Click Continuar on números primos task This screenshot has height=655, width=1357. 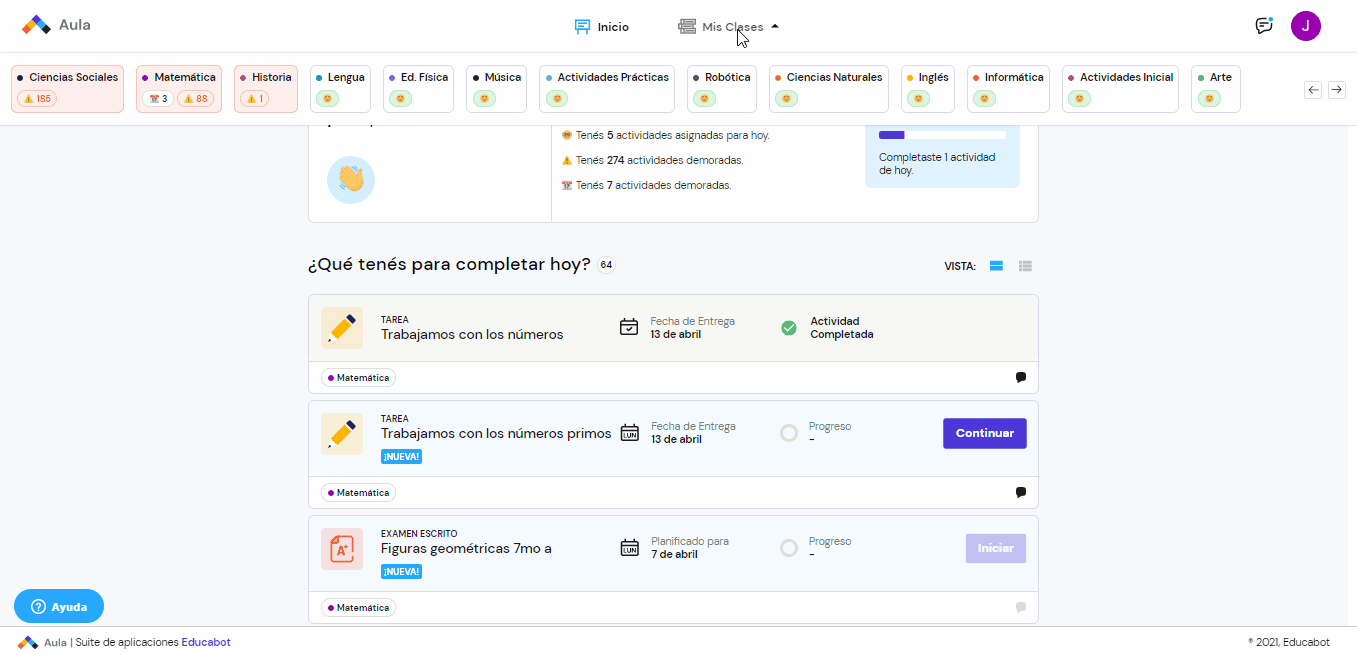984,433
